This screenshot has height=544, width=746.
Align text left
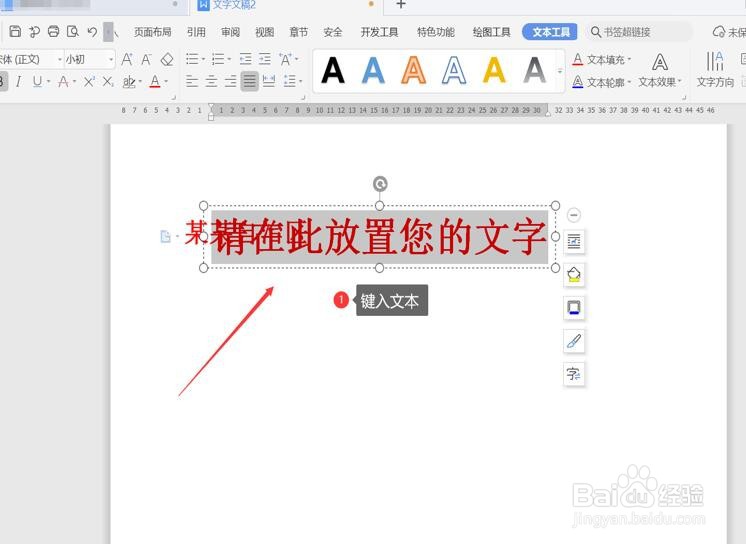[192, 81]
